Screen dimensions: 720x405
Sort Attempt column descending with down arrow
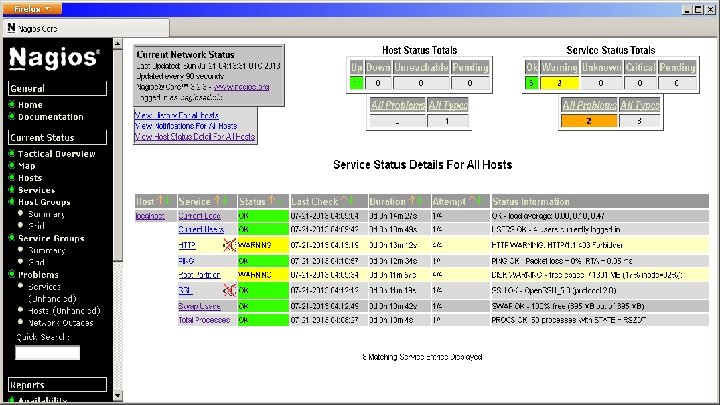point(479,201)
